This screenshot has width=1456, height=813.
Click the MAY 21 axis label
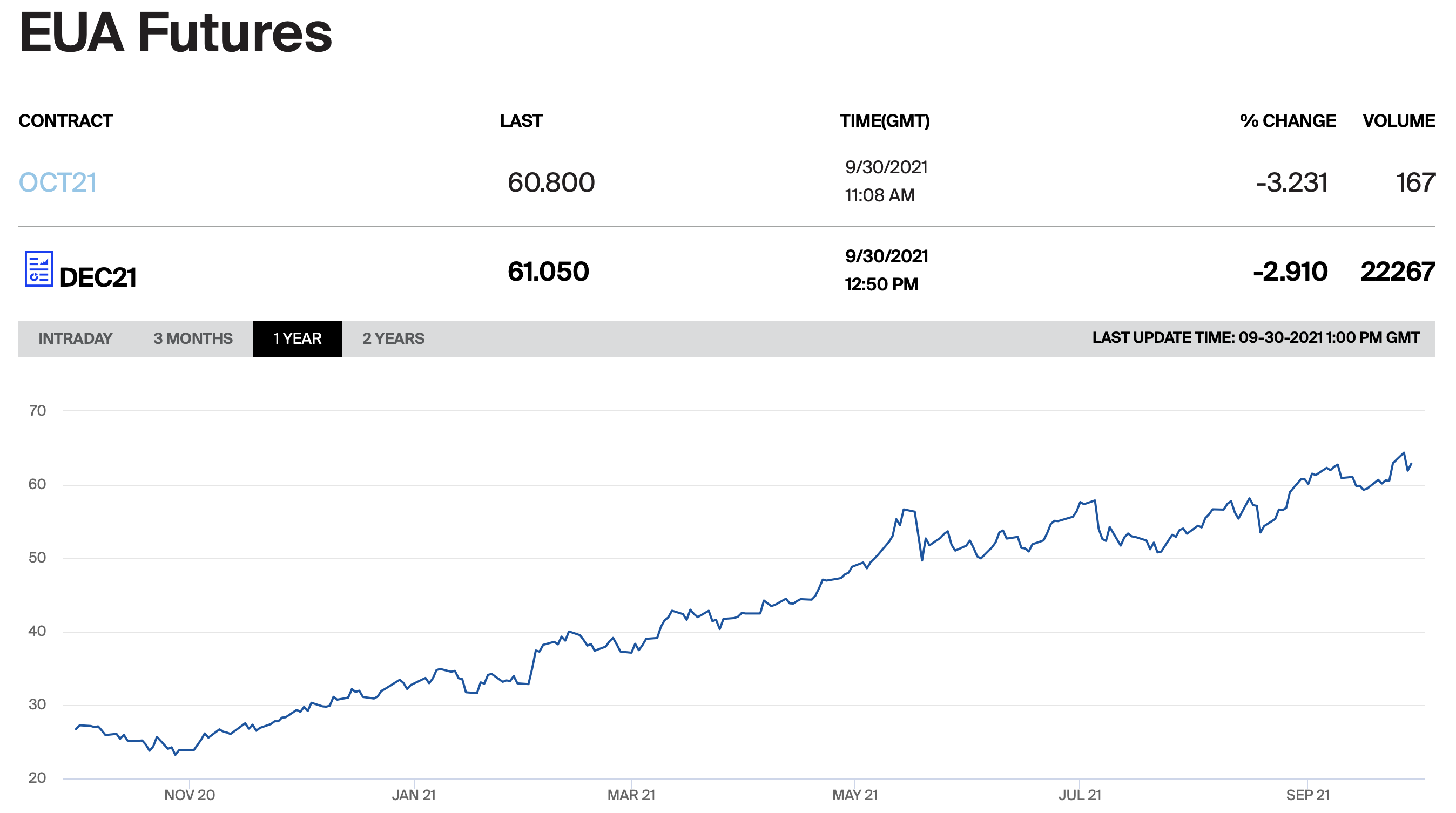(855, 795)
